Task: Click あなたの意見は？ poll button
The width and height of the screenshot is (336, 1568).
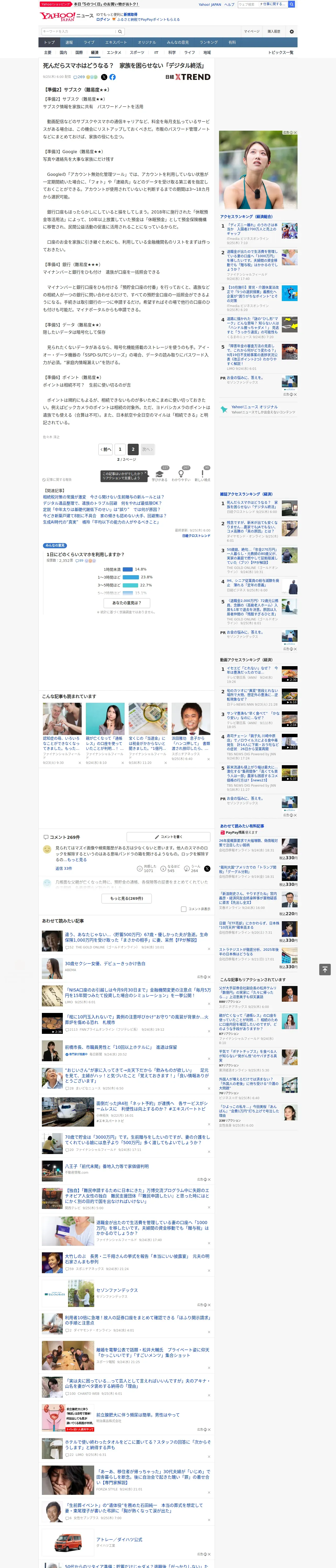Action: (x=127, y=603)
